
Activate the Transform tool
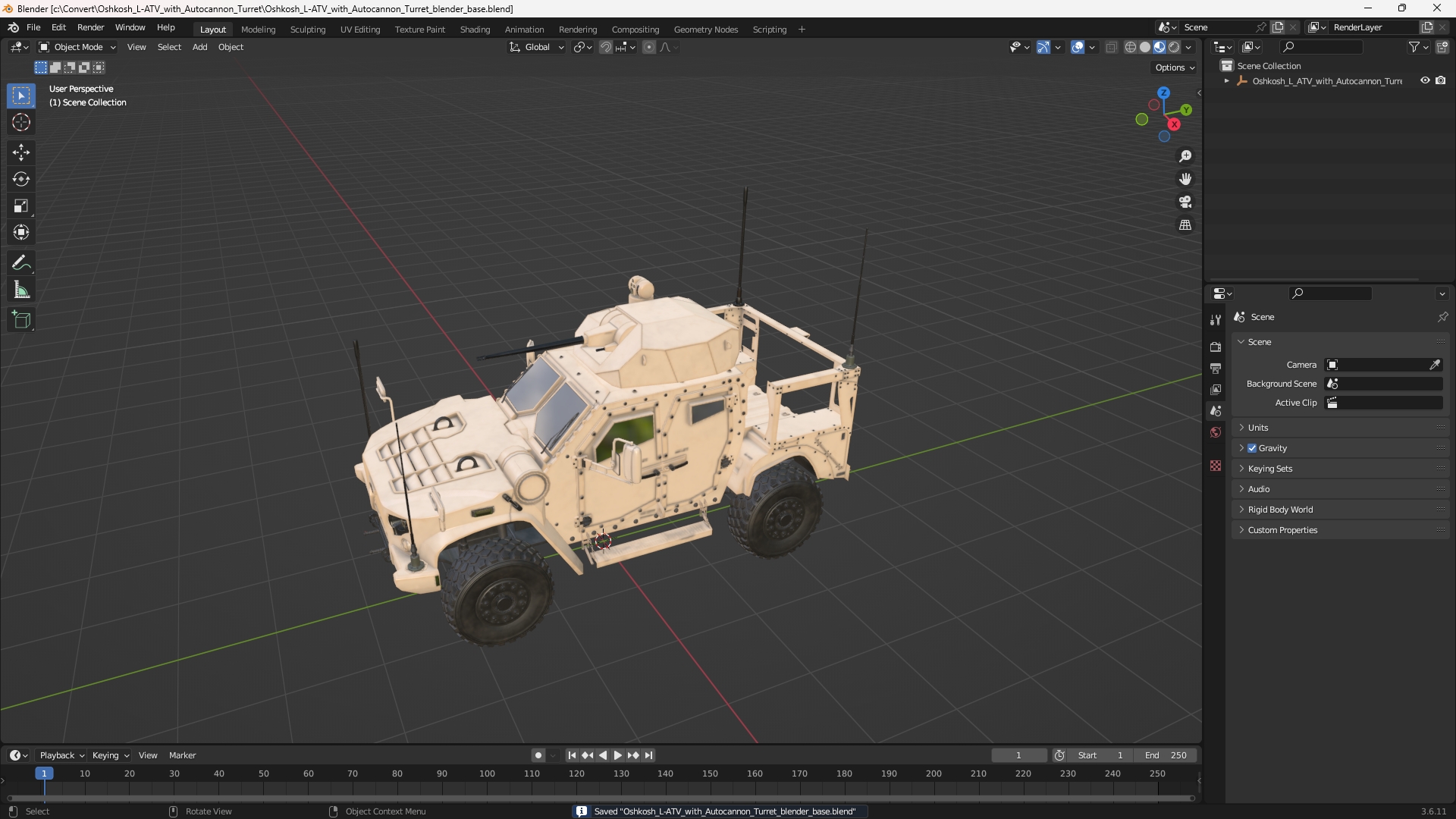(x=21, y=232)
